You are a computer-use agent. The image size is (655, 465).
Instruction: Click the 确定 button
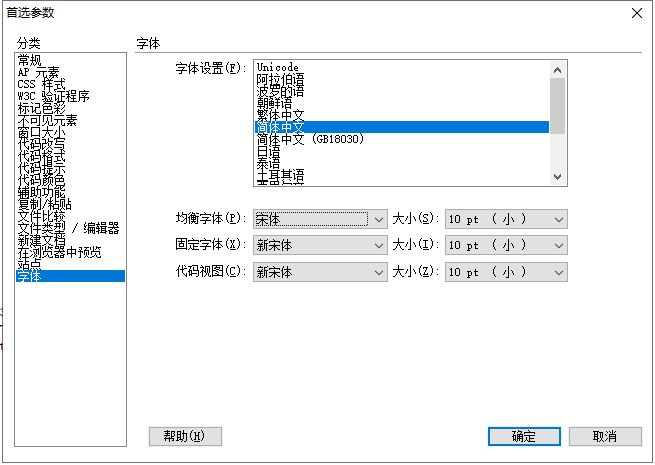tap(524, 437)
